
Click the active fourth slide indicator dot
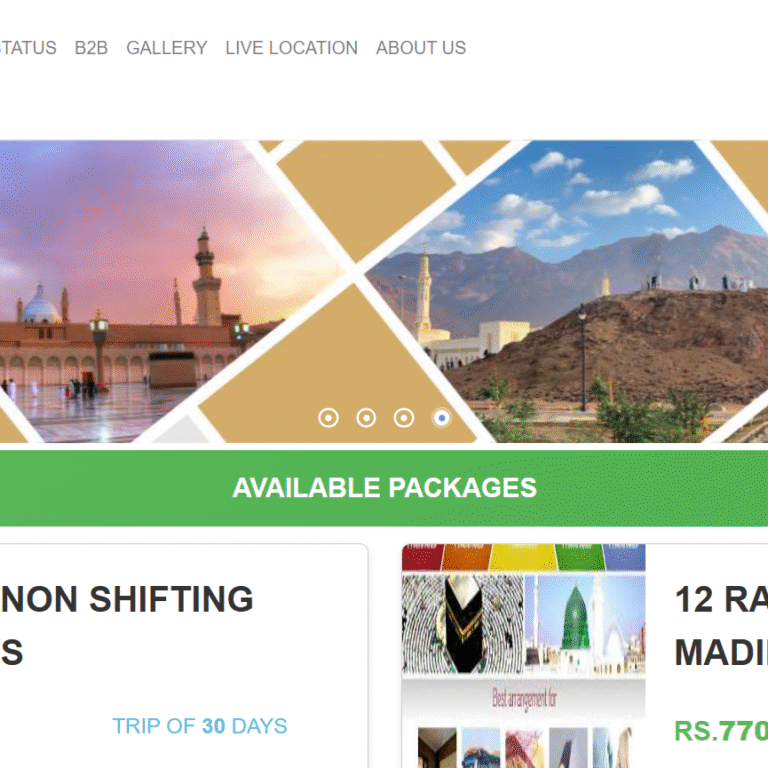(442, 418)
